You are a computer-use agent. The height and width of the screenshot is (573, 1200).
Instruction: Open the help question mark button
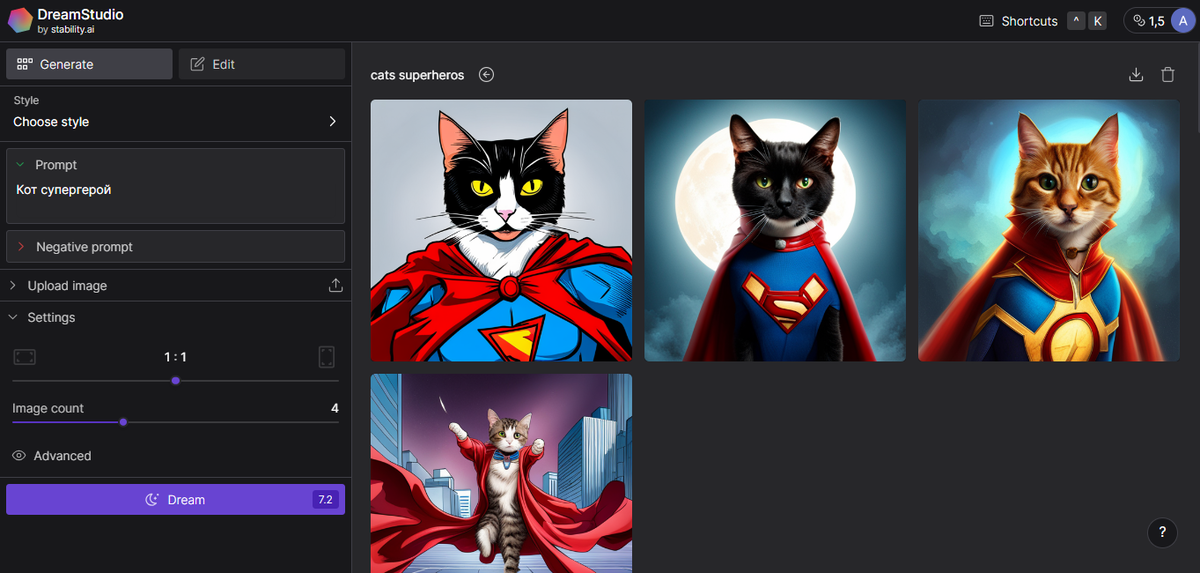tap(1162, 533)
